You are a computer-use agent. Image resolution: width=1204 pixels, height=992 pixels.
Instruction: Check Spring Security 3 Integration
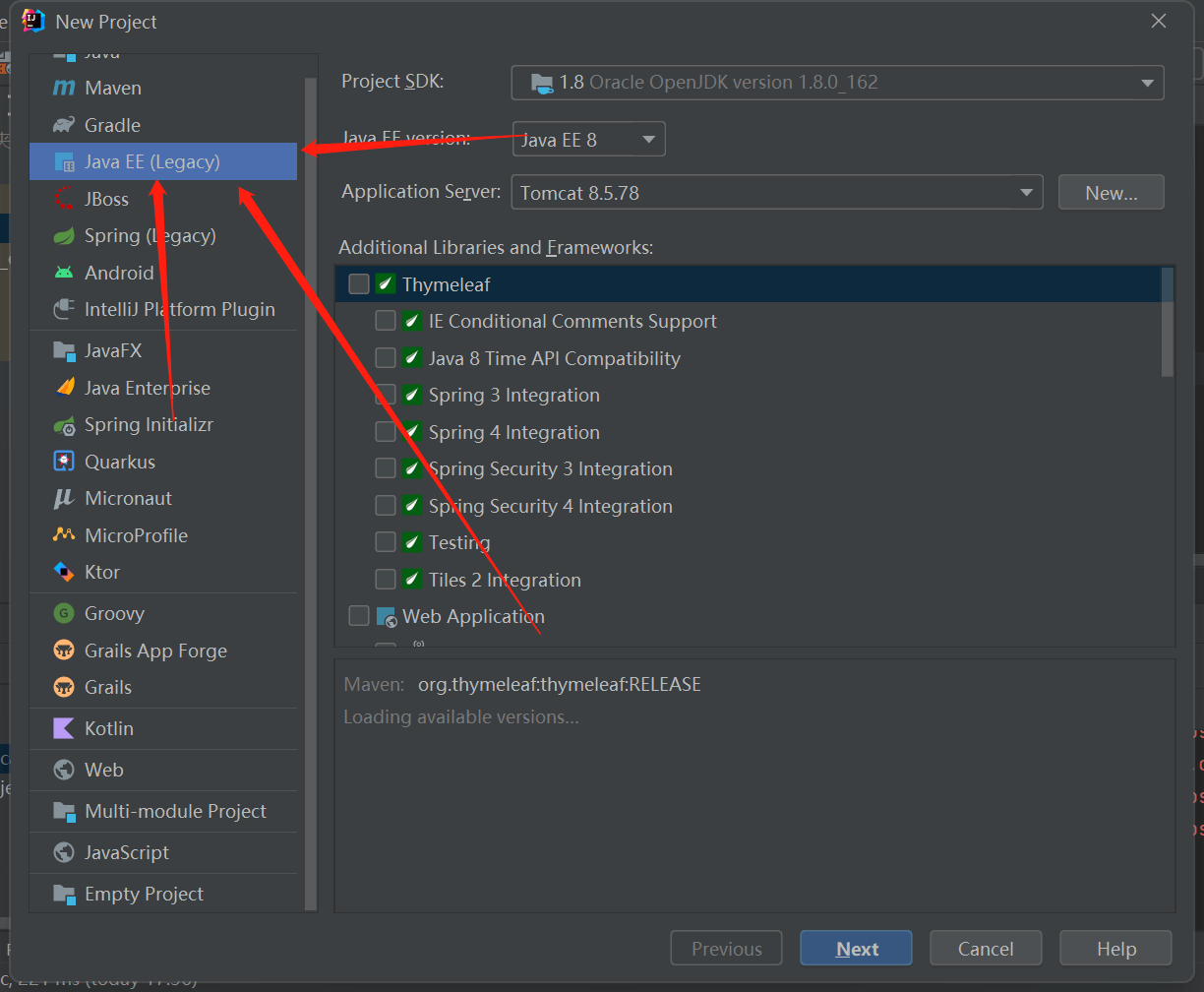[386, 468]
